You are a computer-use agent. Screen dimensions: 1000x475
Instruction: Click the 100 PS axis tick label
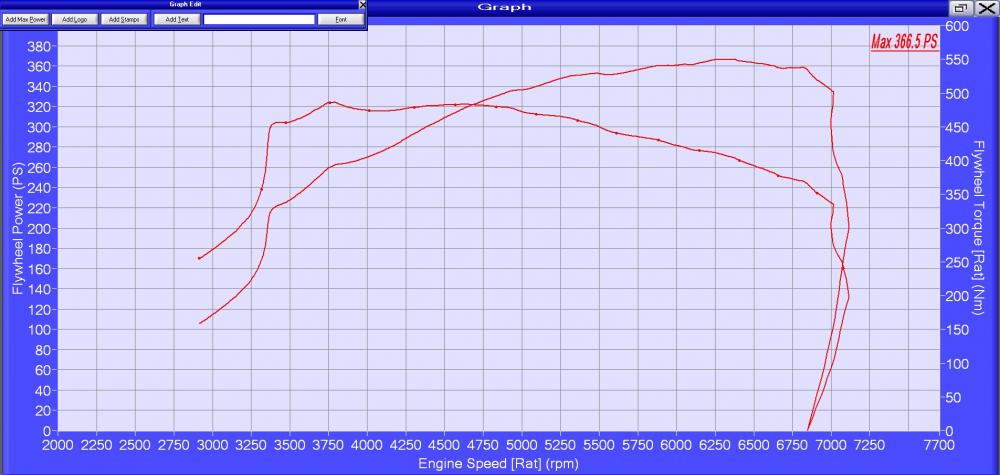click(41, 330)
